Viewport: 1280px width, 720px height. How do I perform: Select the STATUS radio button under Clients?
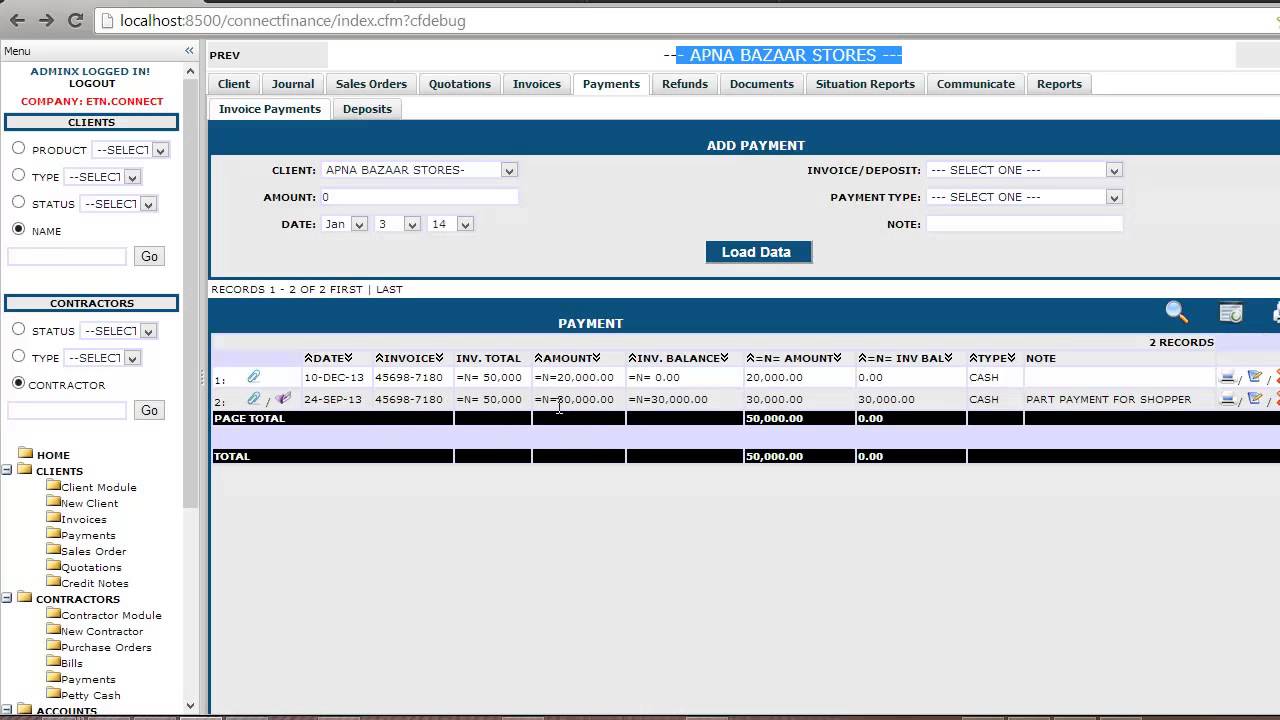tap(18, 202)
